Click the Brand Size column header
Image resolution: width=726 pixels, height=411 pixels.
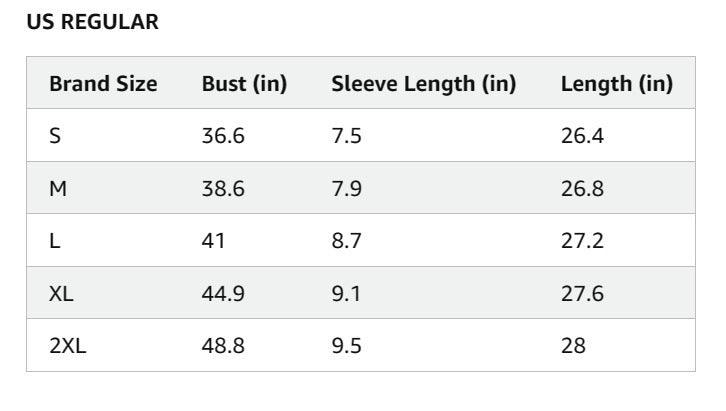[x=103, y=84]
